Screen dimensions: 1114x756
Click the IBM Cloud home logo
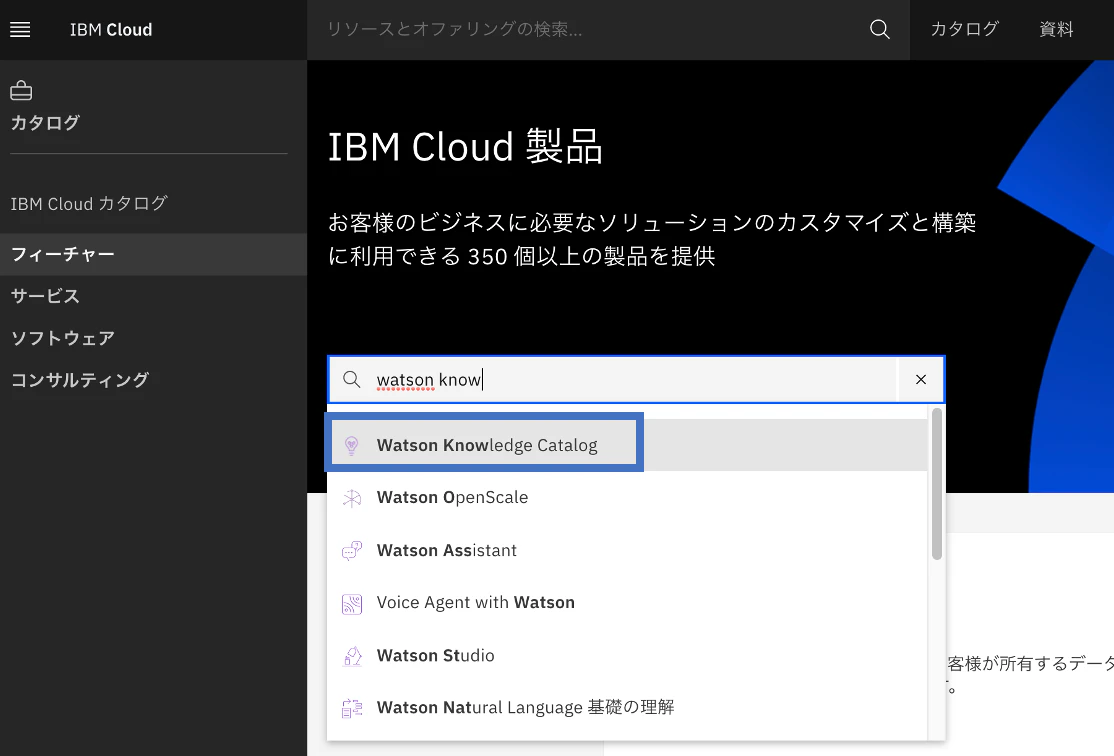111,30
